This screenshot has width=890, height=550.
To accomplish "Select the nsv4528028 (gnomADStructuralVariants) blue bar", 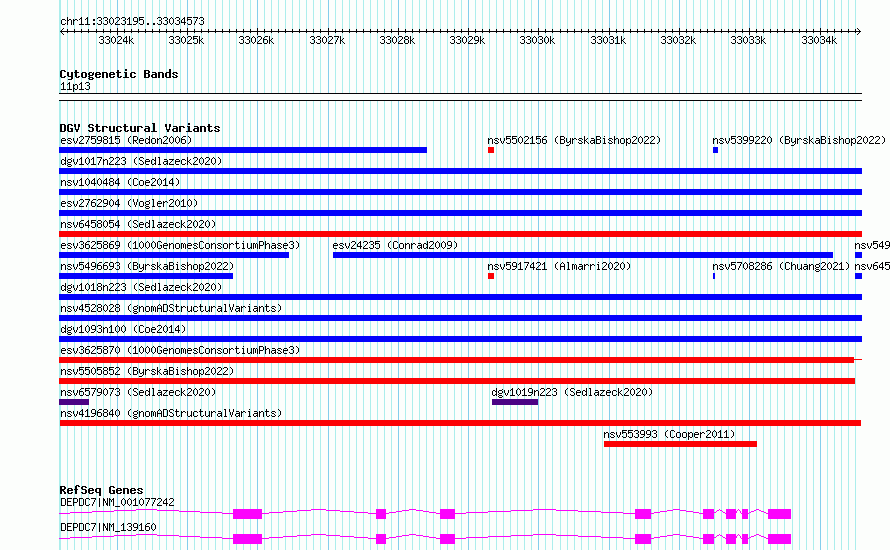I will 460,318.
